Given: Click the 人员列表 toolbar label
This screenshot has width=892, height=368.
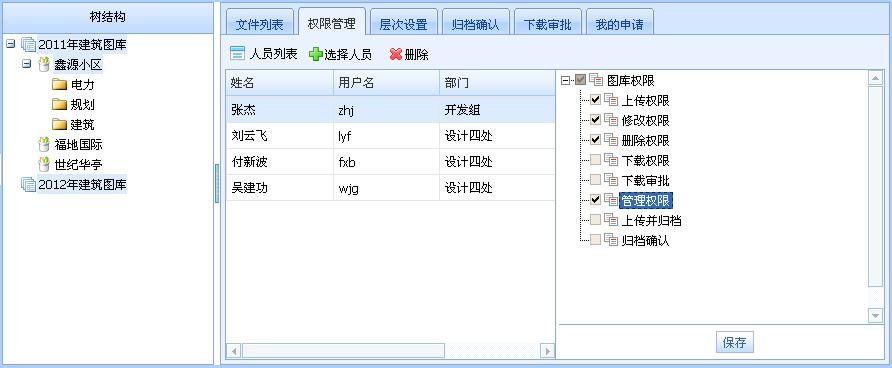Looking at the screenshot, I should (273, 55).
